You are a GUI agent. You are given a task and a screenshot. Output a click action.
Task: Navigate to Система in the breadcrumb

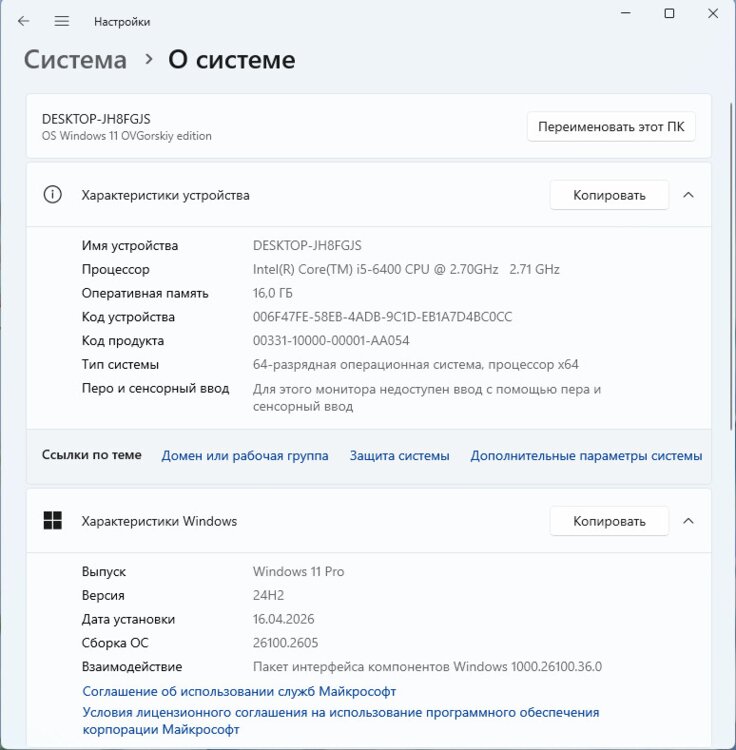point(75,60)
